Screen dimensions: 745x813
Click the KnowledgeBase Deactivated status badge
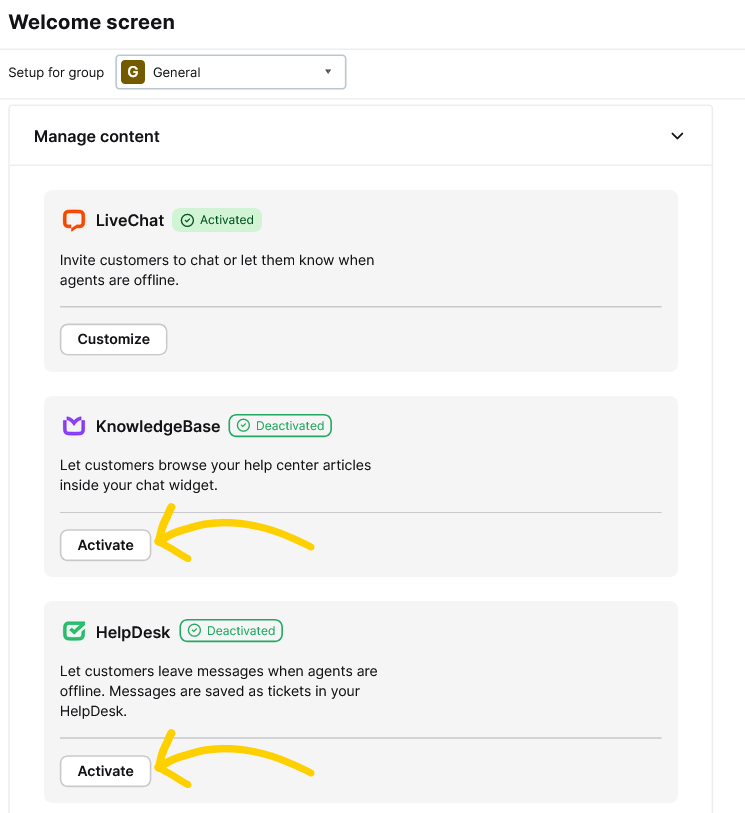pos(280,426)
